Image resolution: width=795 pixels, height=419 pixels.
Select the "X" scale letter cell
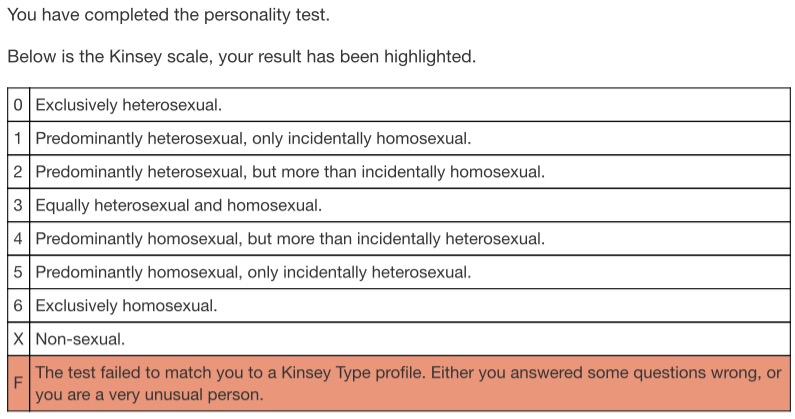19,339
